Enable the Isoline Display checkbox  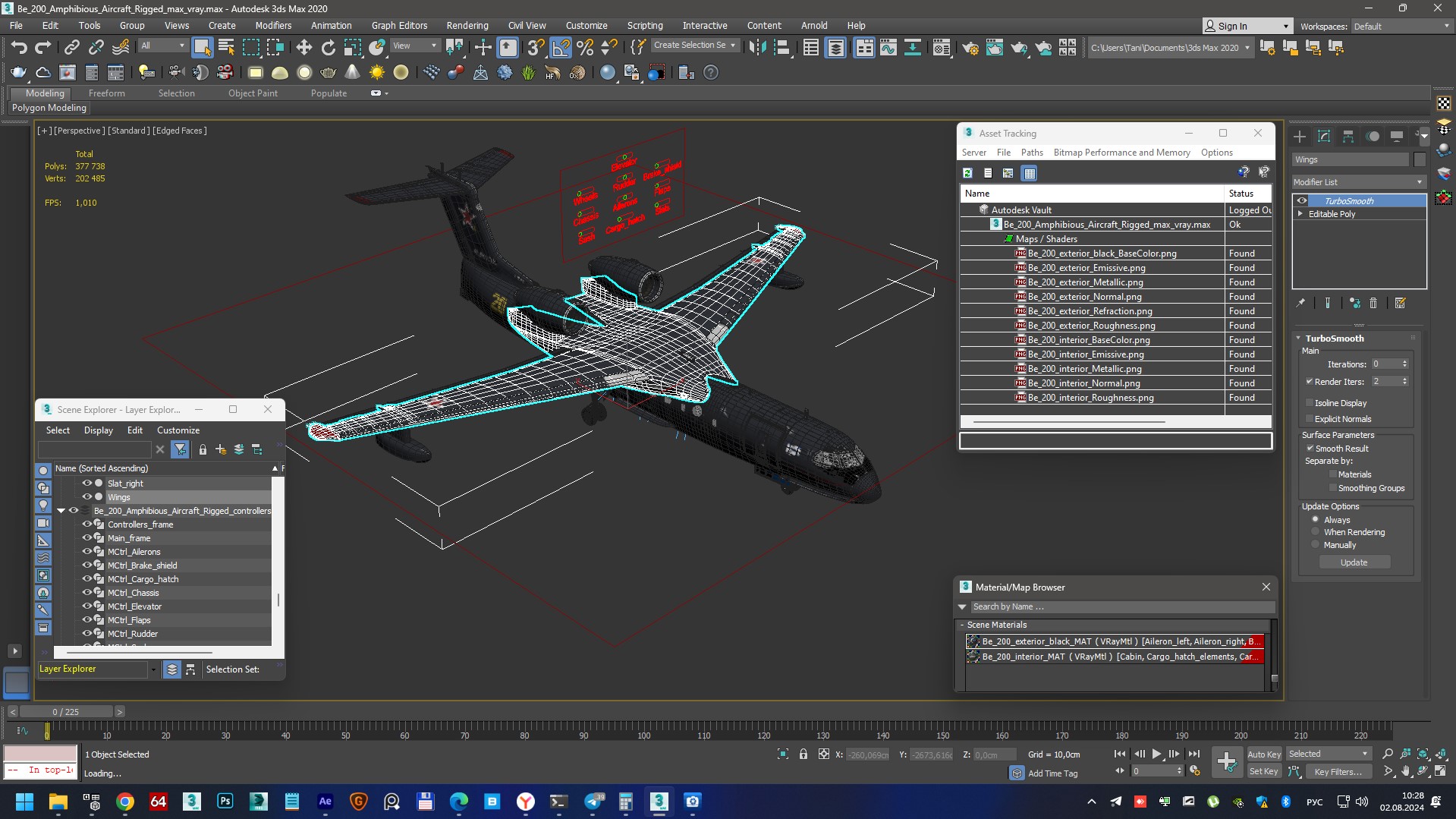(1310, 403)
